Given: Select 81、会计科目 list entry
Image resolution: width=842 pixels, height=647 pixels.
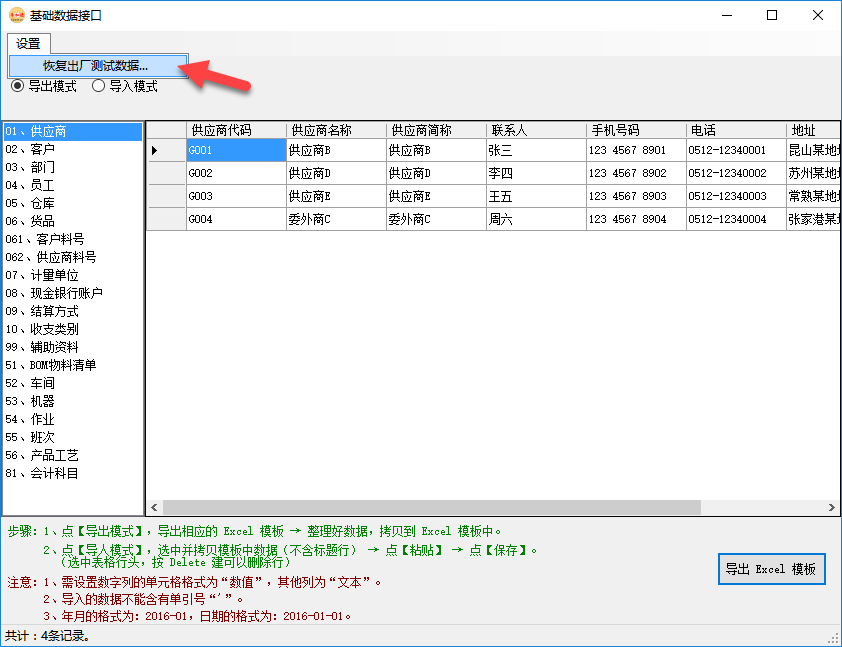Looking at the screenshot, I should [x=42, y=473].
